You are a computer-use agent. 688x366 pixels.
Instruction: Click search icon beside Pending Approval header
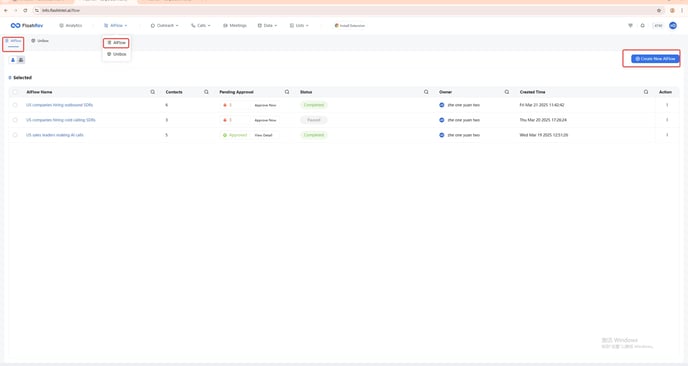pos(287,92)
